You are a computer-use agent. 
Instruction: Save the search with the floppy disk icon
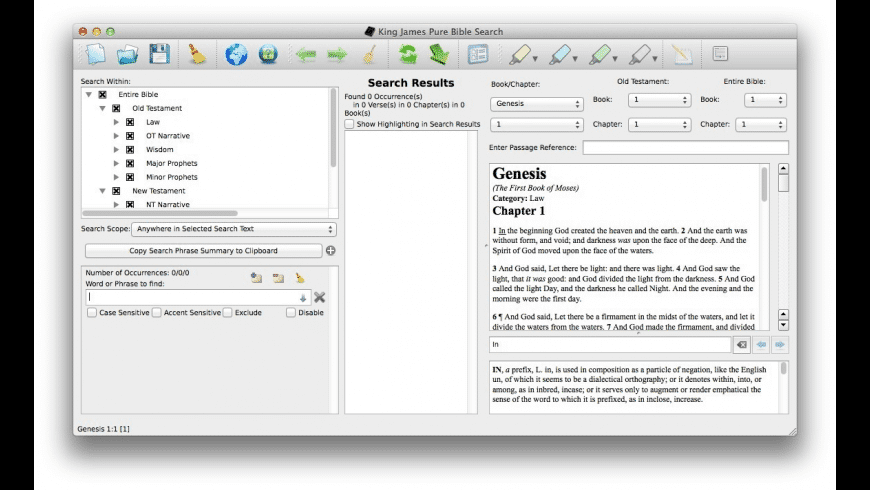pos(159,54)
